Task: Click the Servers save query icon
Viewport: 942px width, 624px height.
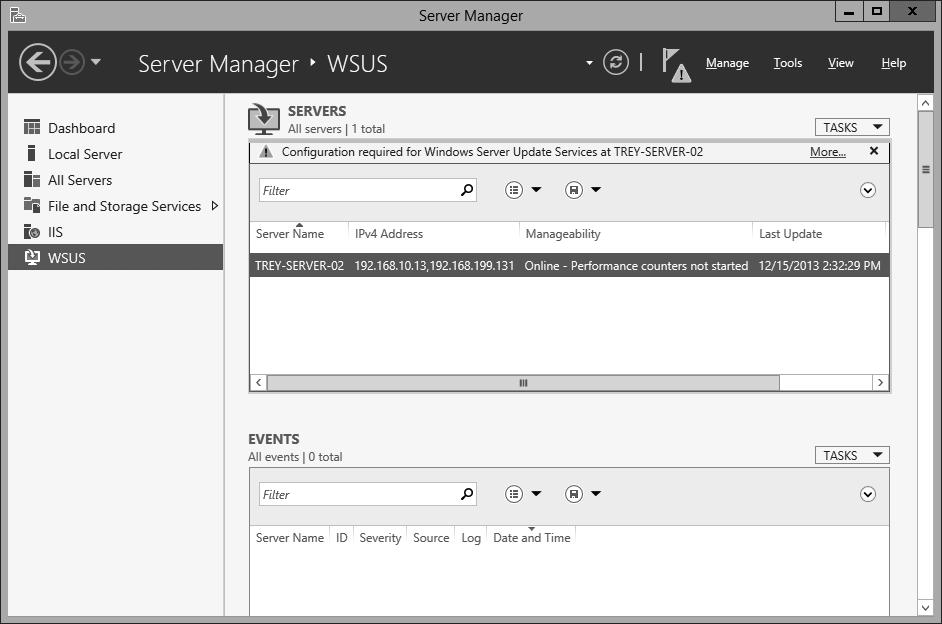Action: tap(574, 190)
